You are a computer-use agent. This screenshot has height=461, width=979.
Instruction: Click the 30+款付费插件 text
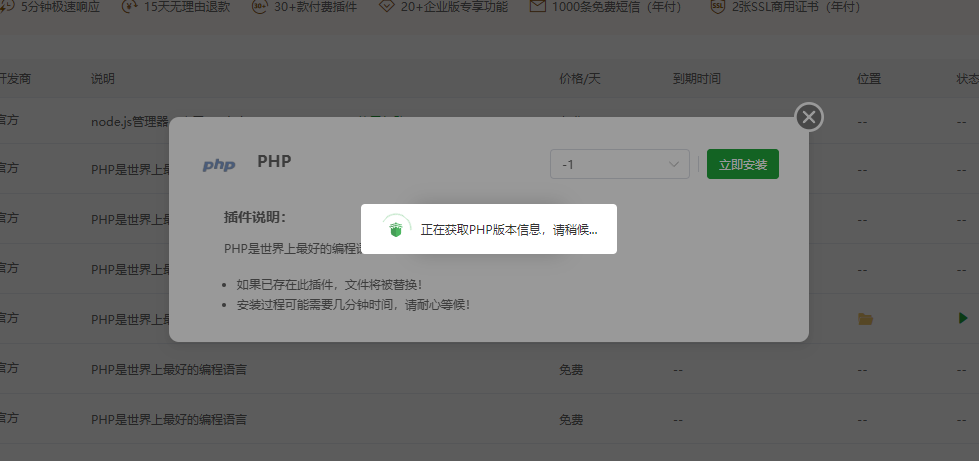pos(315,7)
